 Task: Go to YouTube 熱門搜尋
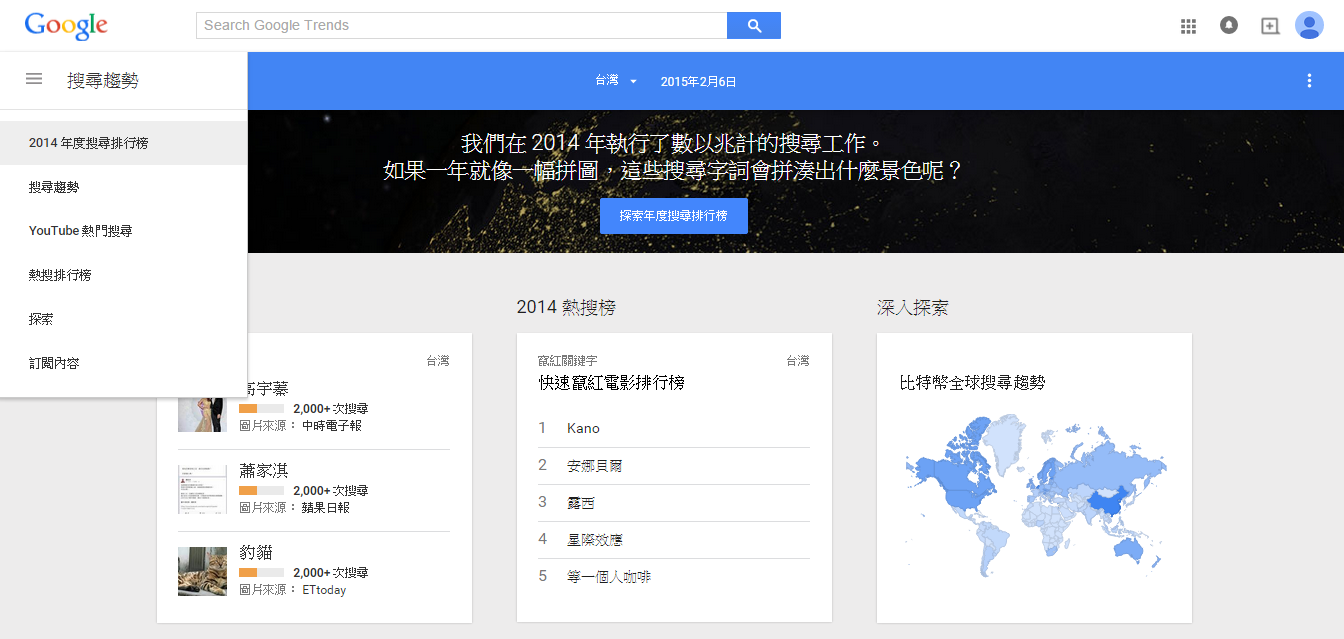tap(124, 231)
